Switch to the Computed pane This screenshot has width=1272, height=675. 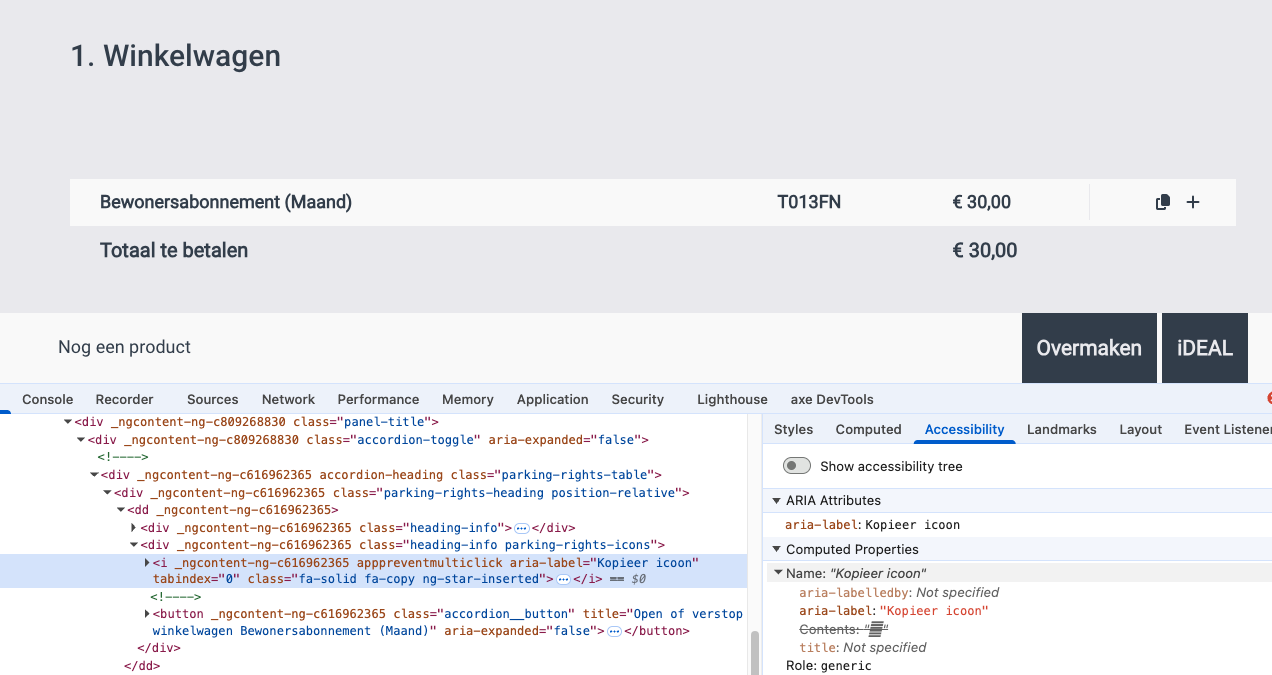869,429
